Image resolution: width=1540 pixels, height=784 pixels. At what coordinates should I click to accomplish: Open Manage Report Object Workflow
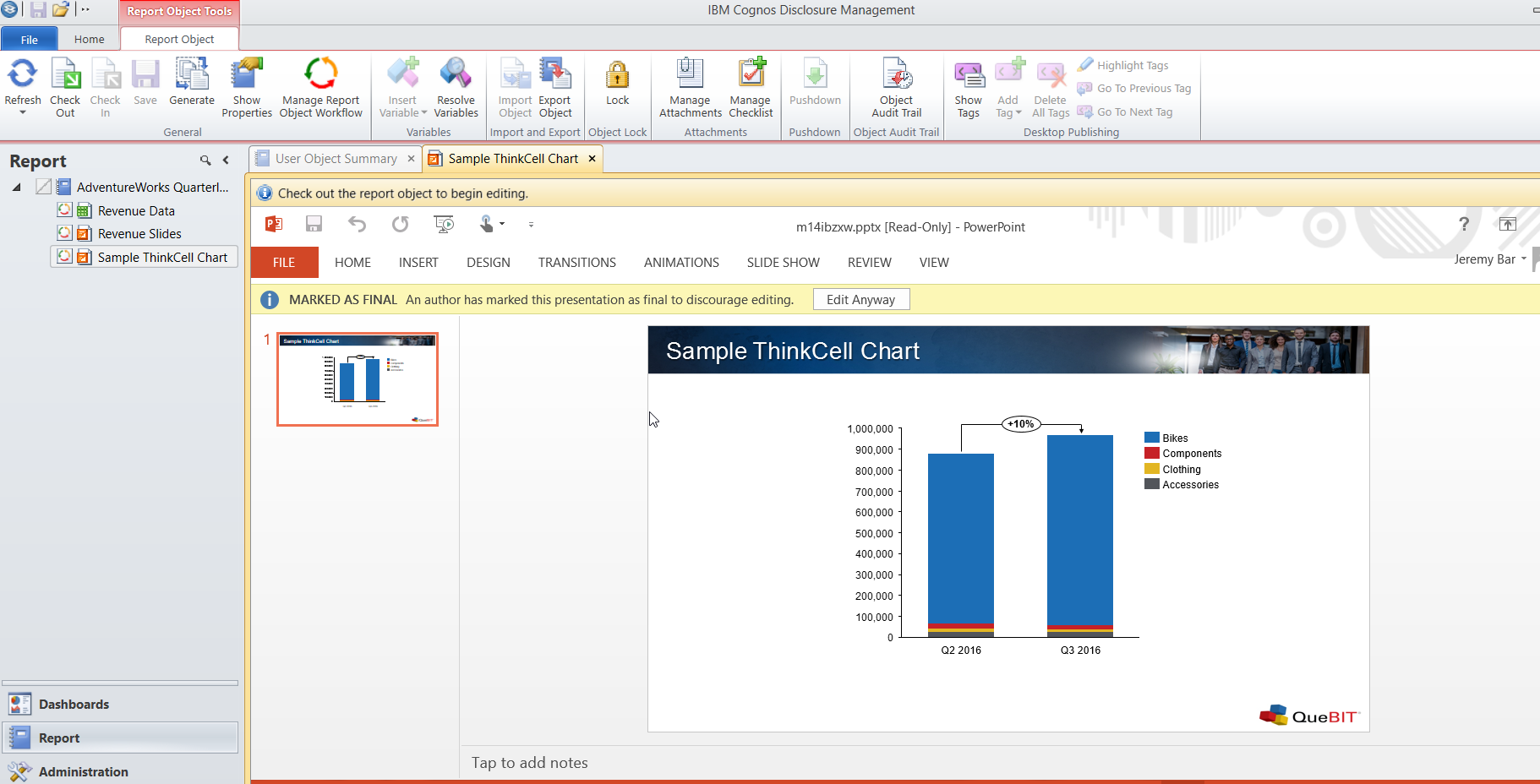click(321, 88)
